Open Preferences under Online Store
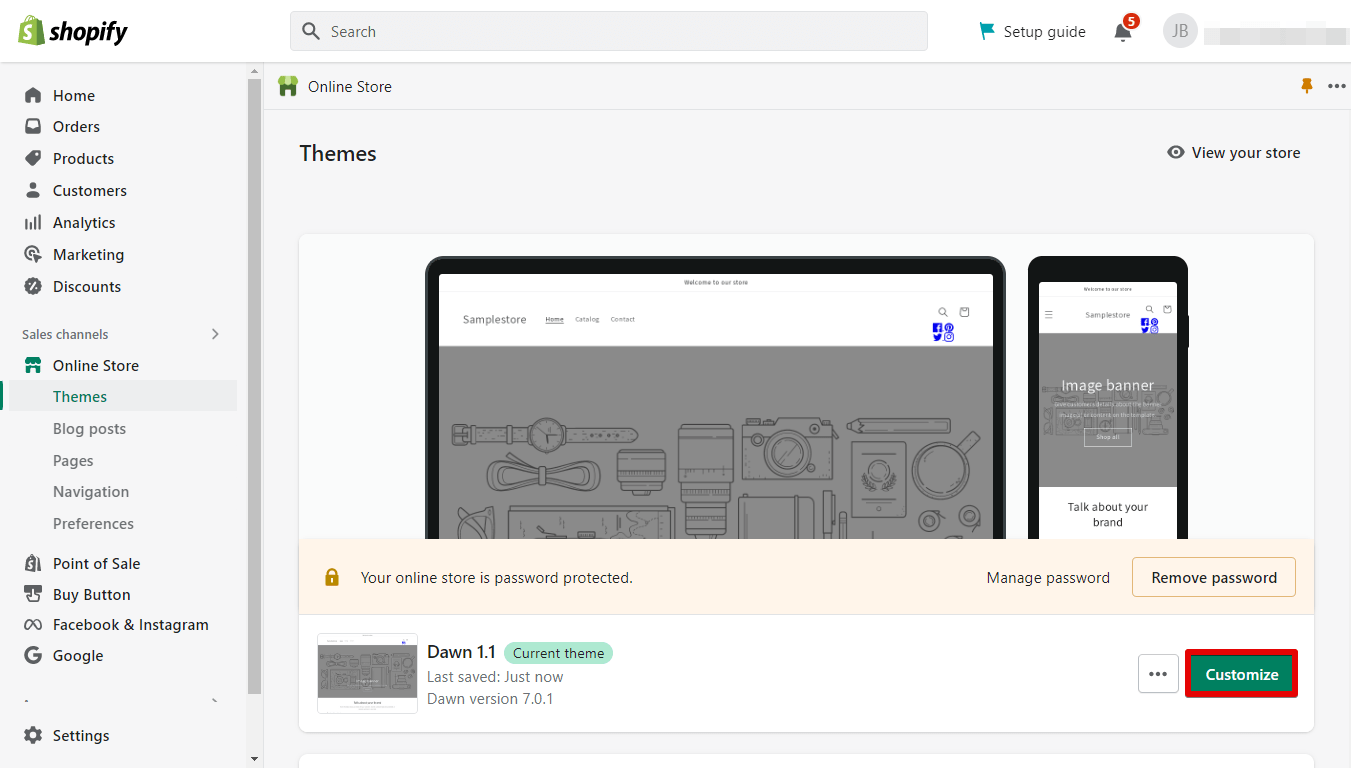 (93, 523)
